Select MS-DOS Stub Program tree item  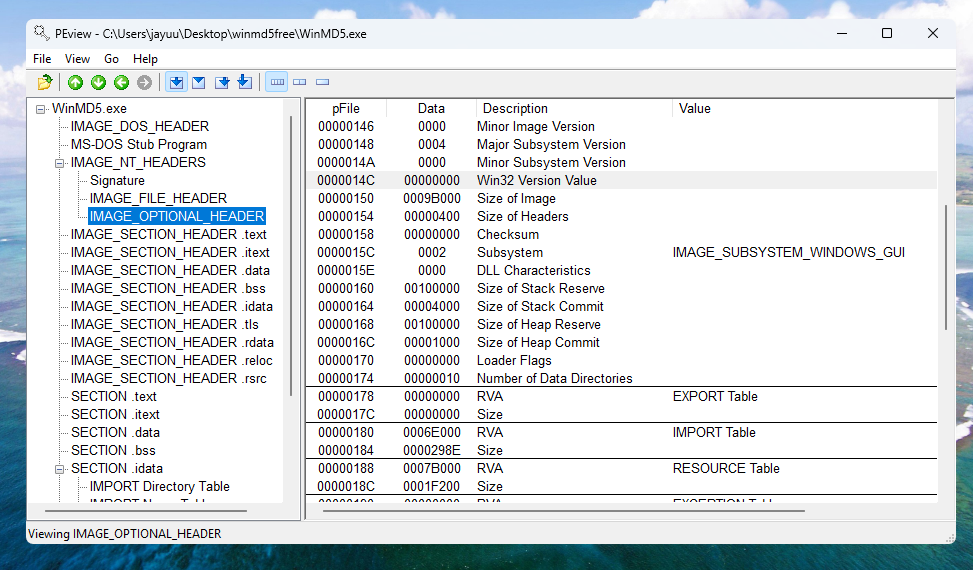point(138,145)
